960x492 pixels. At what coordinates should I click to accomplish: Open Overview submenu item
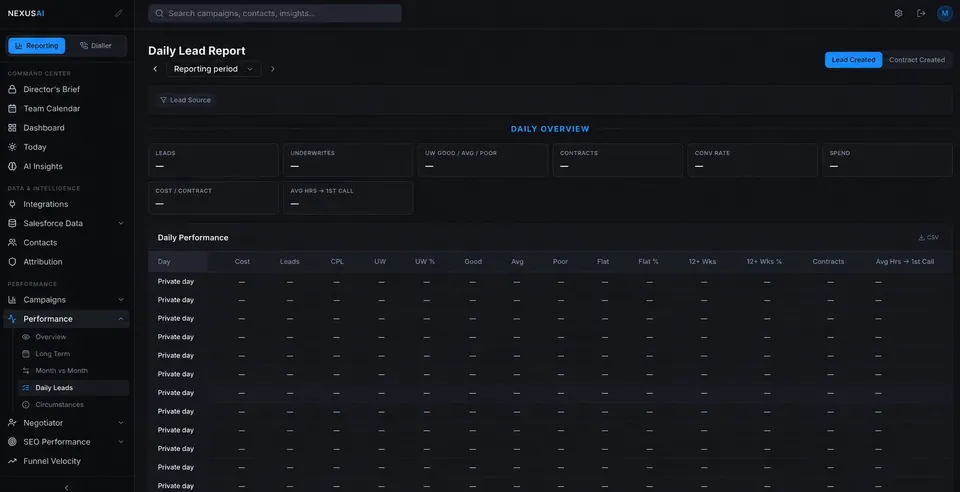[x=73, y=337]
